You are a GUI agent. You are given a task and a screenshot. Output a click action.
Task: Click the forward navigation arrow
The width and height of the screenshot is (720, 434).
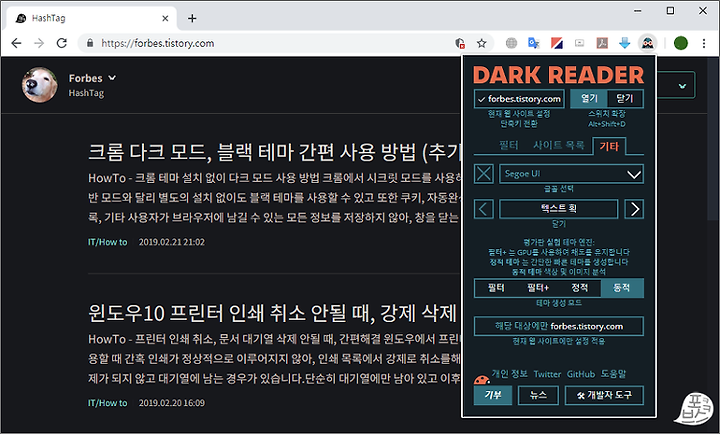click(x=39, y=43)
